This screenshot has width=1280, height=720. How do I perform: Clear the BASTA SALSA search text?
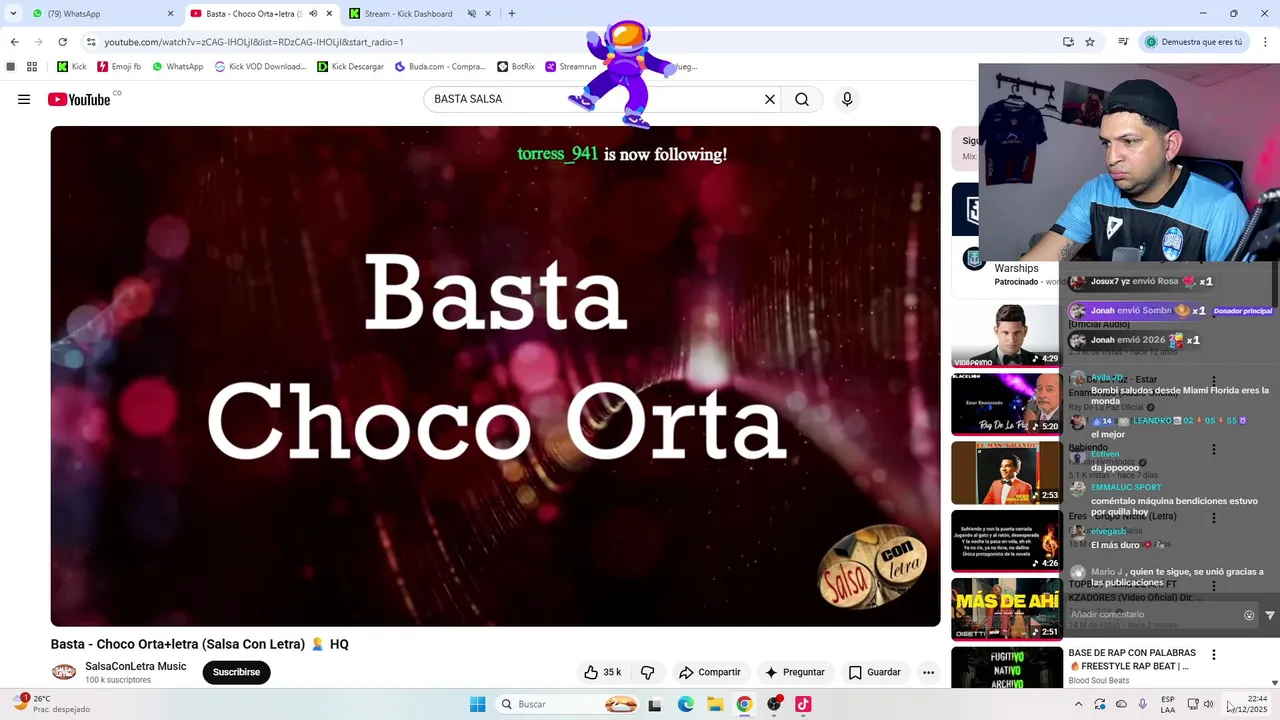click(770, 99)
